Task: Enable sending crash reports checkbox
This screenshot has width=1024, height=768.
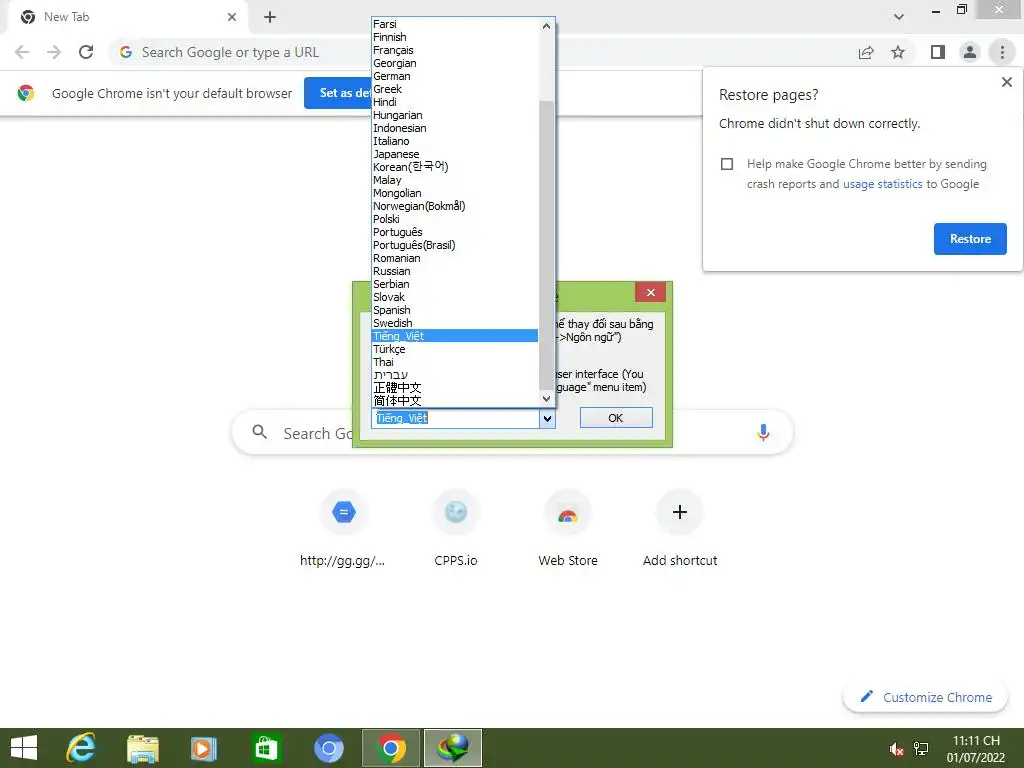Action: [x=727, y=164]
